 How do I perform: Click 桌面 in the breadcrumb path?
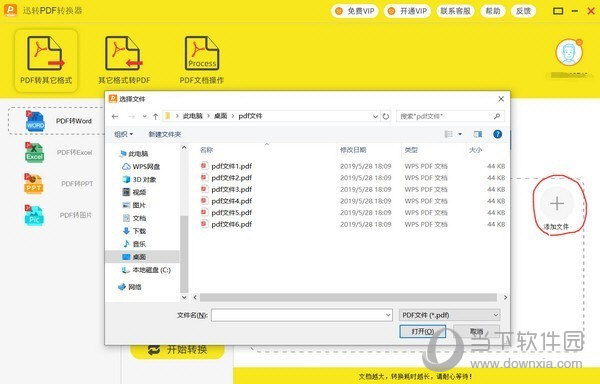pyautogui.click(x=220, y=116)
